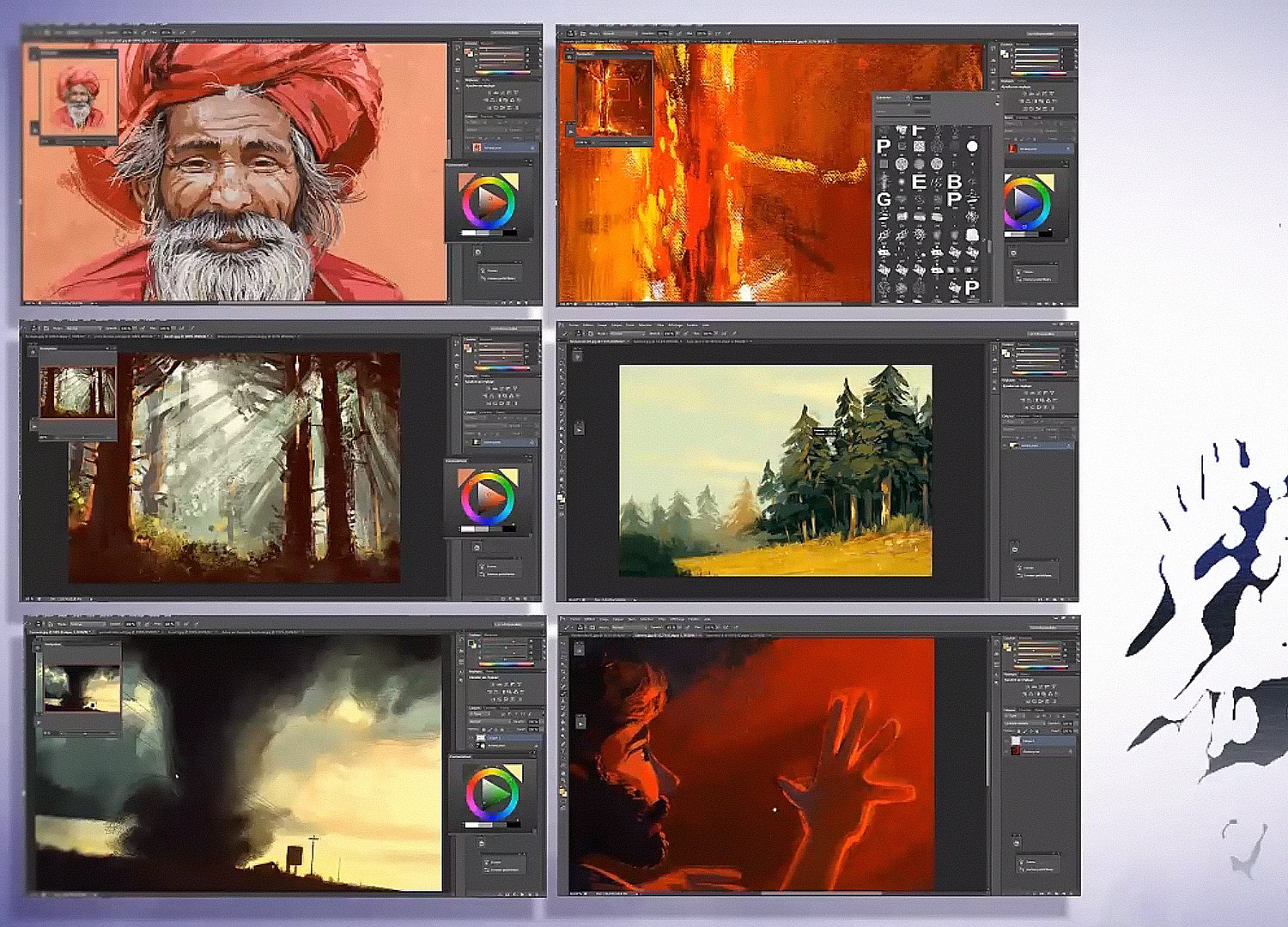Open the brush Mode dropdown in red hand window
Image resolution: width=1288 pixels, height=927 pixels.
(629, 627)
